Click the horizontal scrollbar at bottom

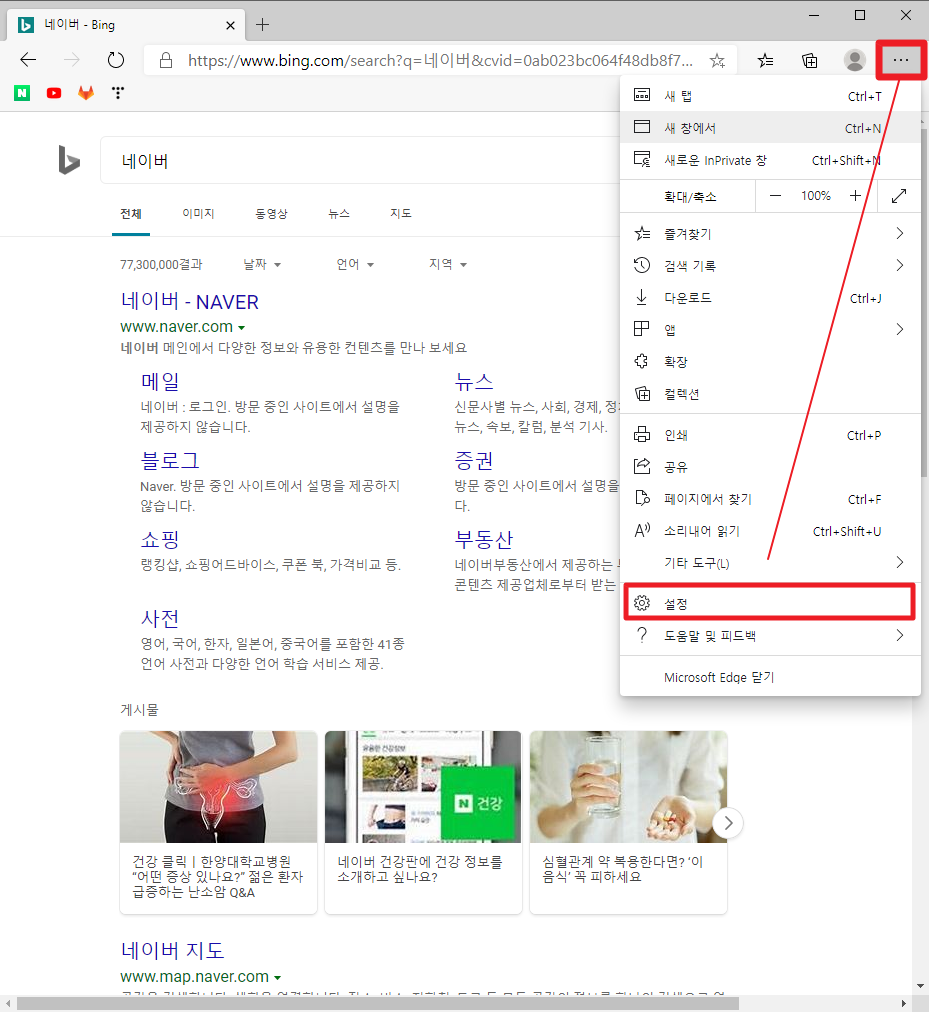coord(378,1004)
